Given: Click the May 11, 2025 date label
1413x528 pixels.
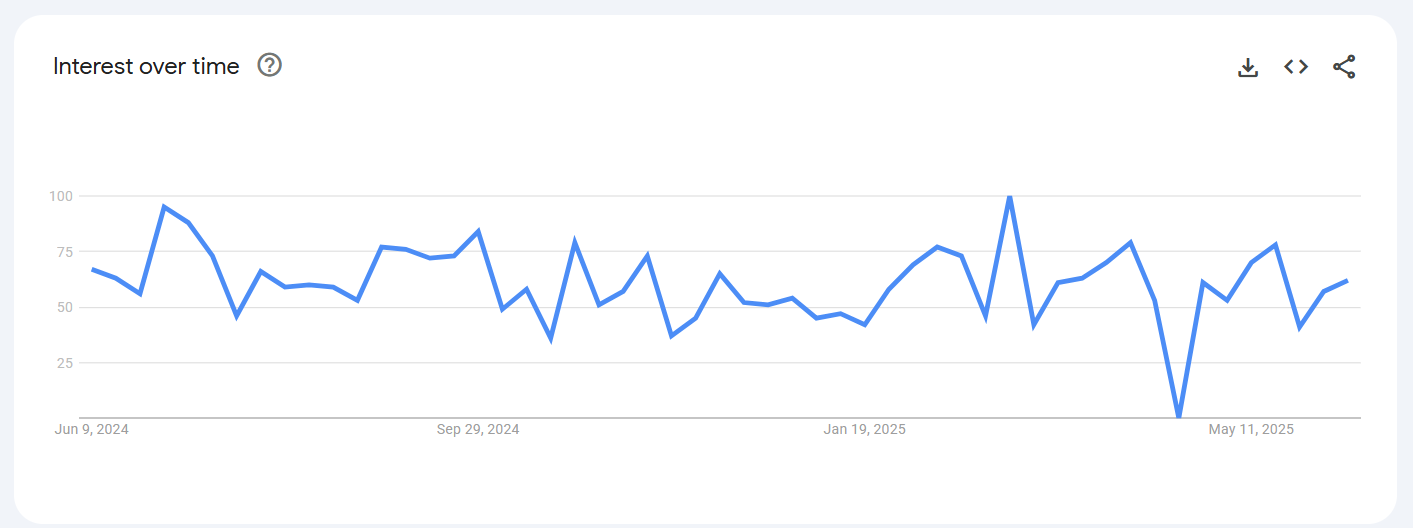Looking at the screenshot, I should [1251, 430].
